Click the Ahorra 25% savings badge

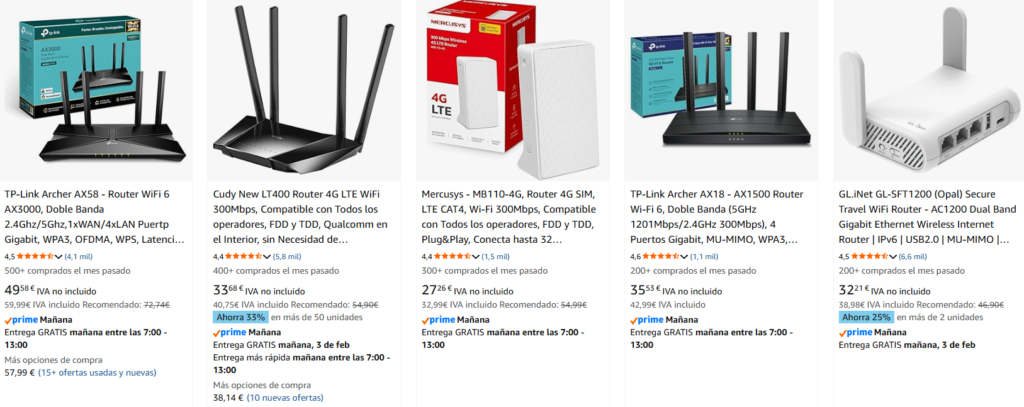[x=866, y=317]
